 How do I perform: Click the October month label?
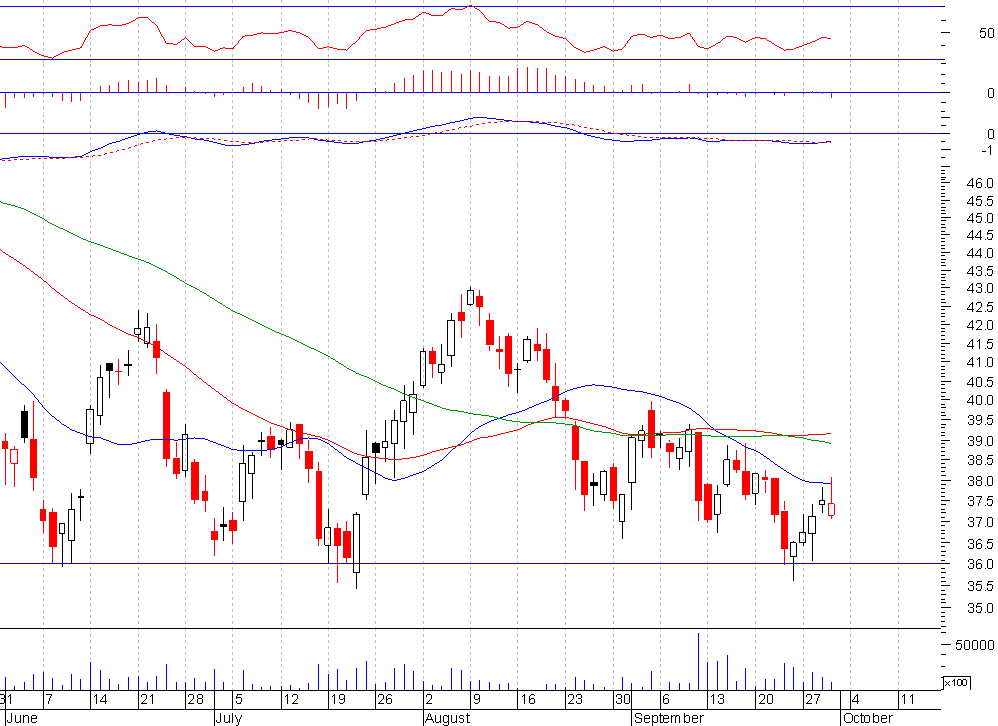[868, 718]
